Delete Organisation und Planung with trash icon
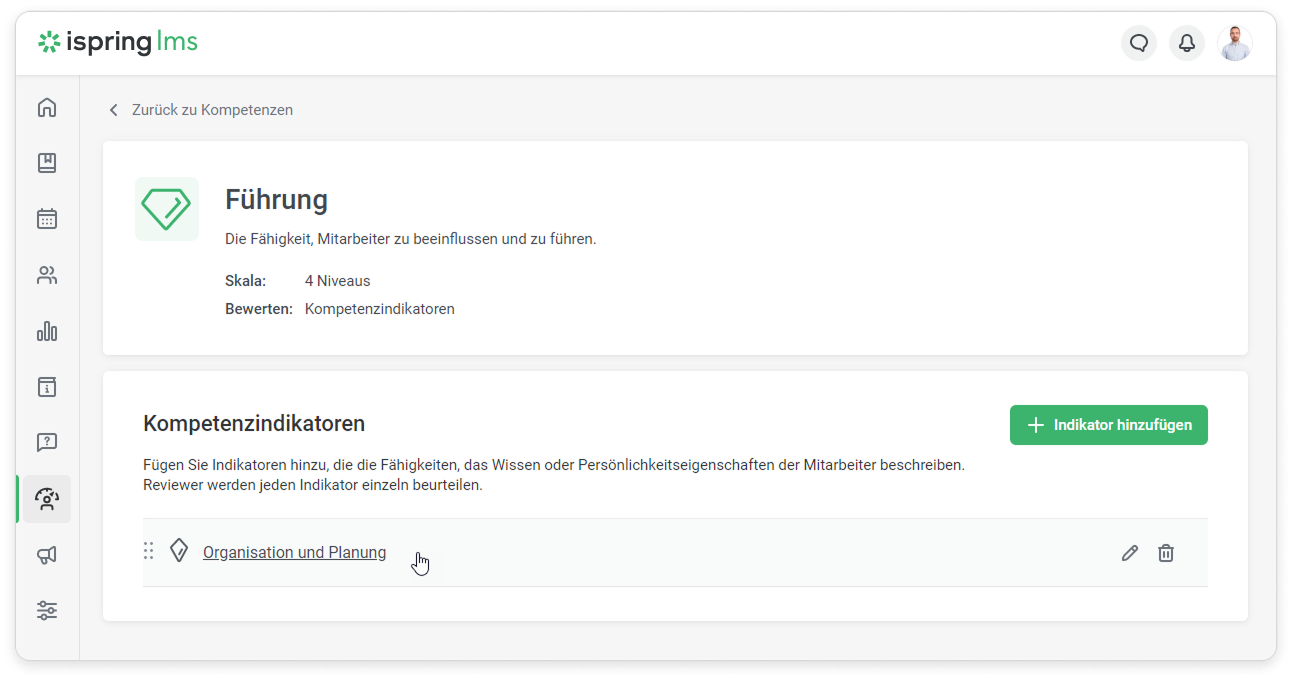1292x680 pixels. click(x=1166, y=553)
